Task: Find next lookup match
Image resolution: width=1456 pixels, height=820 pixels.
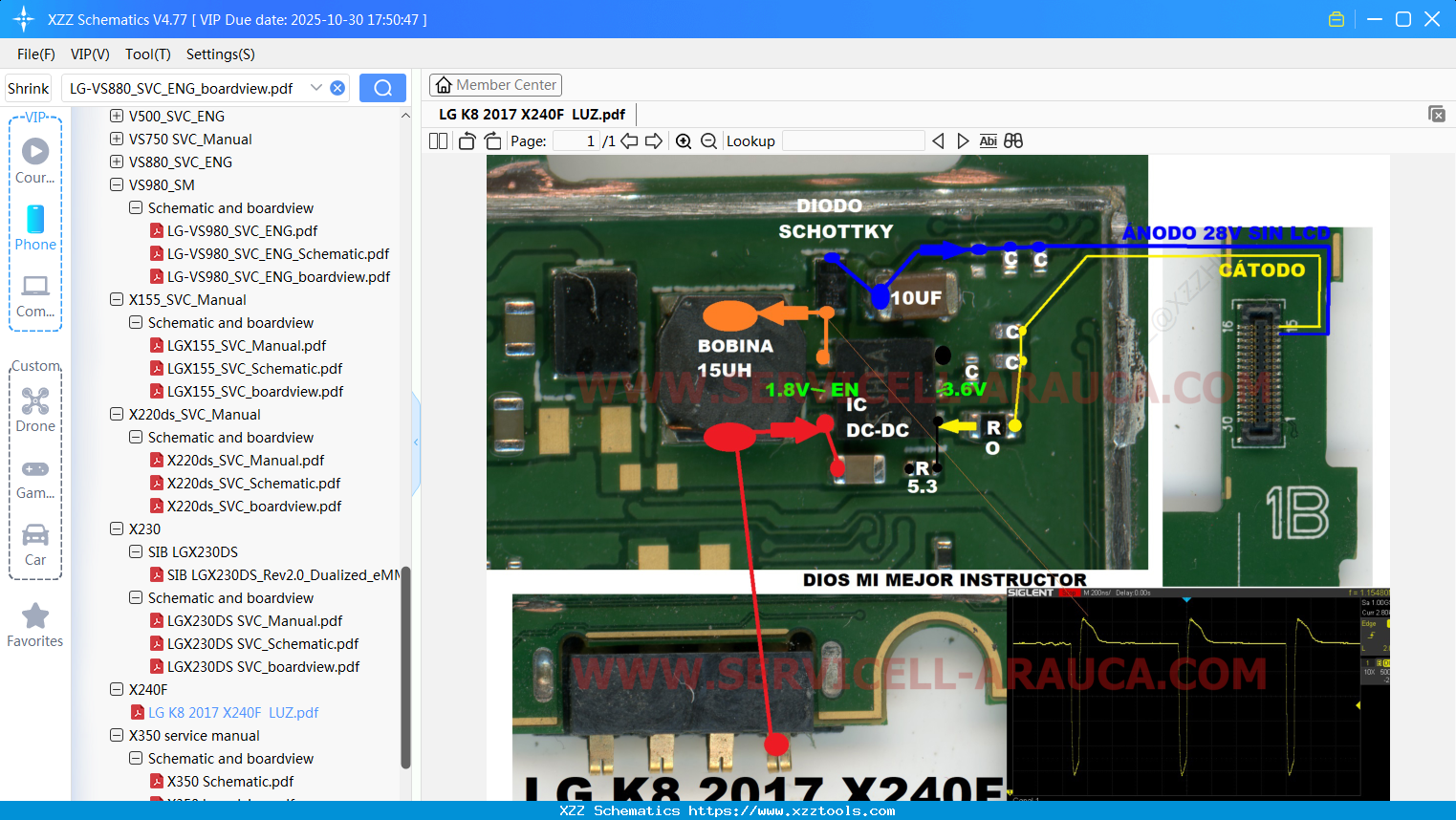Action: coord(963,141)
